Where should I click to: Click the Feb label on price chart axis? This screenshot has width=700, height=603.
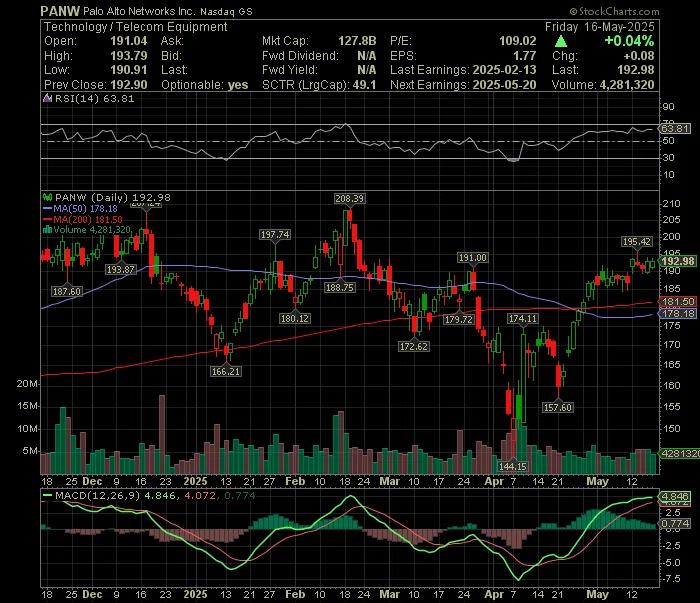click(x=295, y=482)
